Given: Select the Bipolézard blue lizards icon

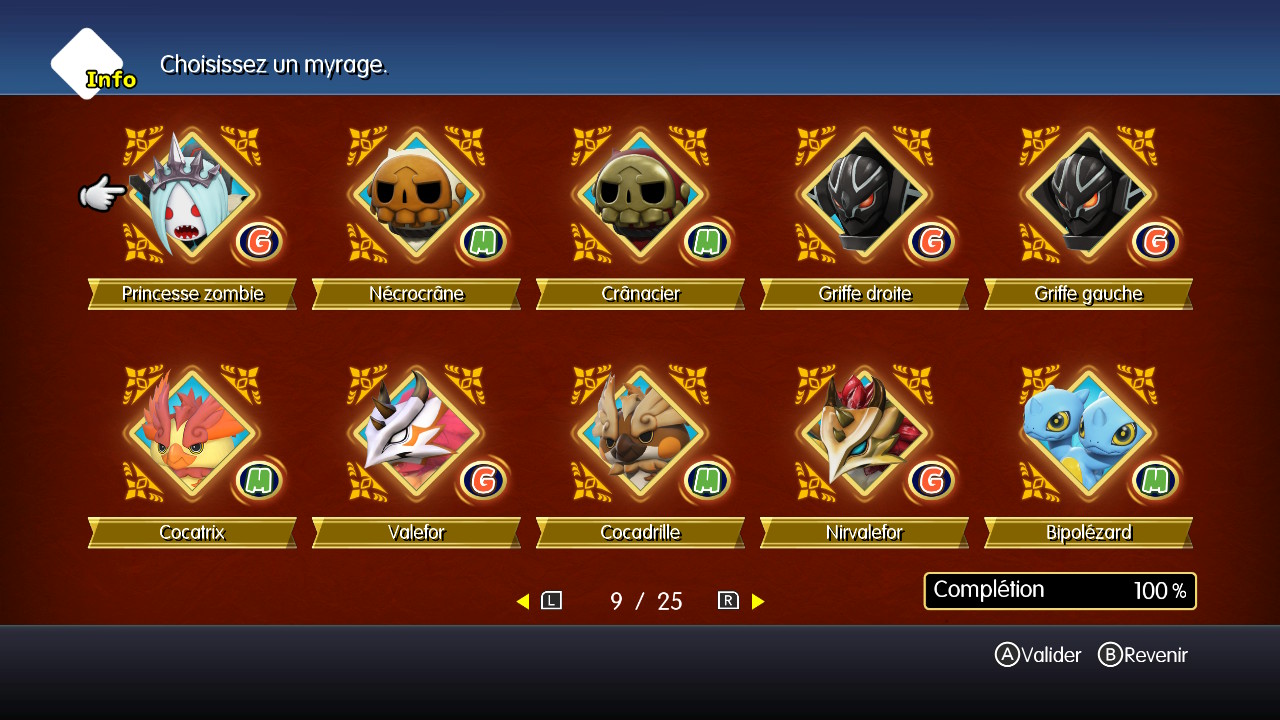Looking at the screenshot, I should click(x=1087, y=433).
